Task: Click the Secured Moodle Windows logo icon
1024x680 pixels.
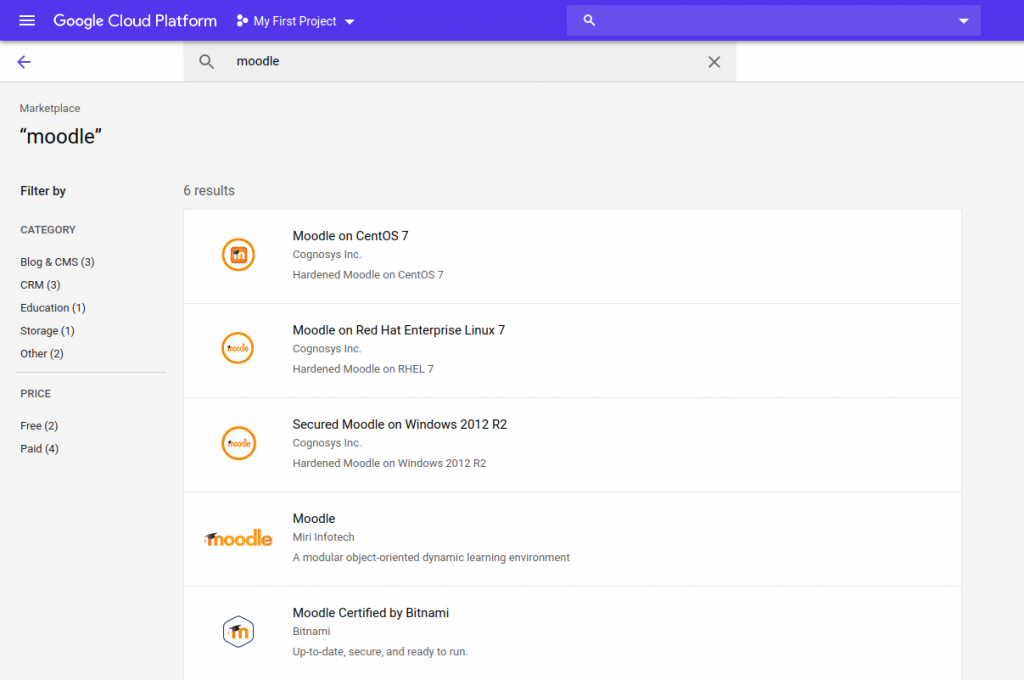Action: (238, 443)
